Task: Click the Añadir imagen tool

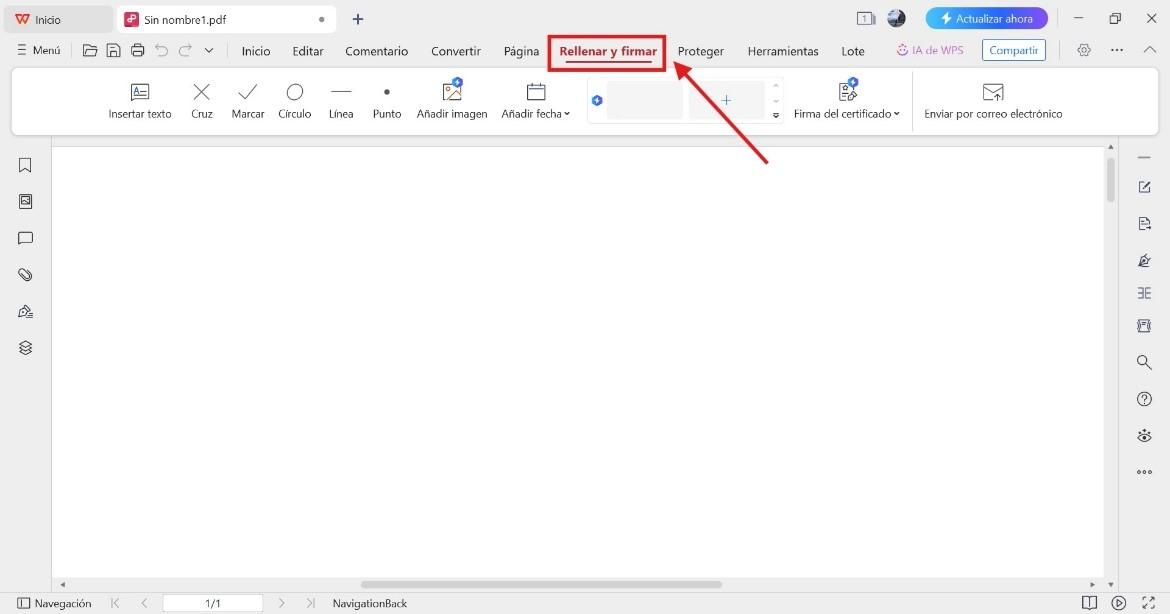Action: coord(452,99)
